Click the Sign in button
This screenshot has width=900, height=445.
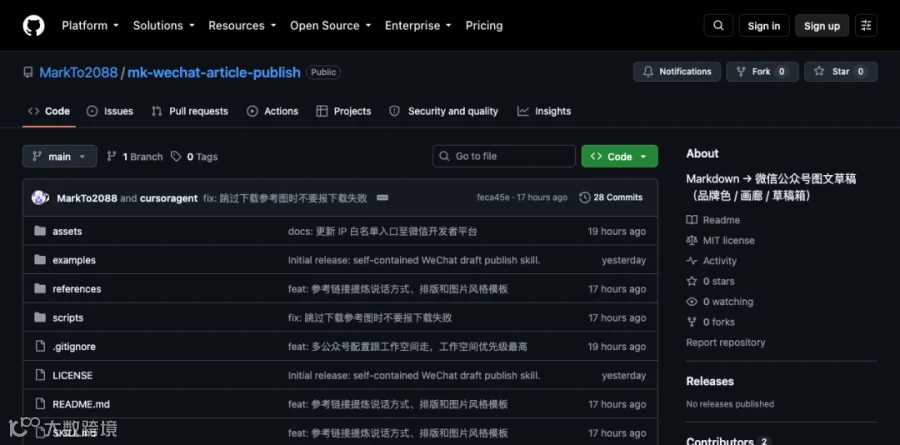764,26
